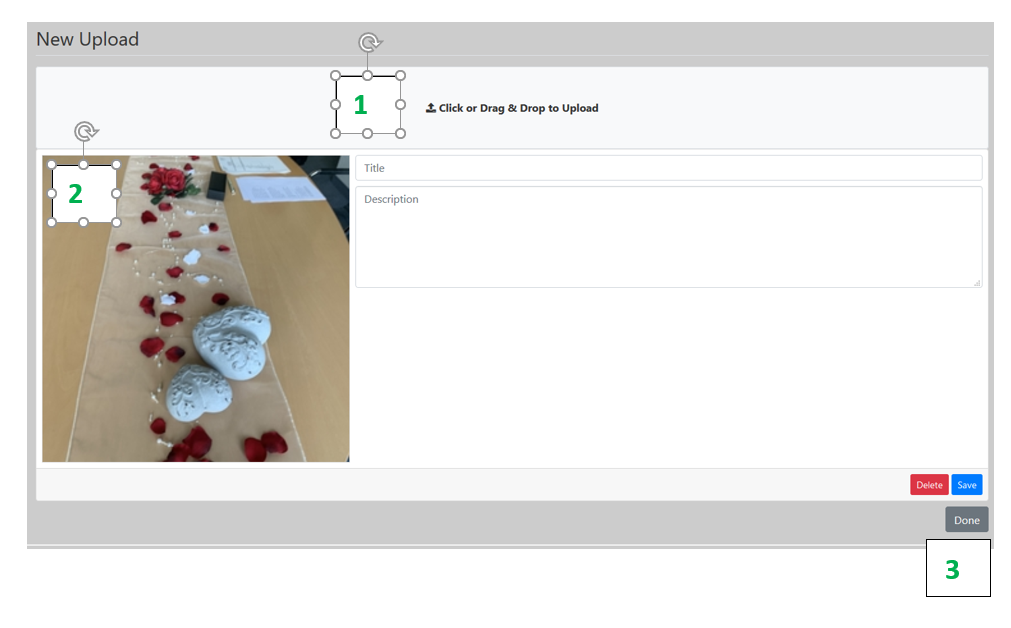The image size is (1011, 628).
Task: Click the blue Save button
Action: tap(967, 485)
